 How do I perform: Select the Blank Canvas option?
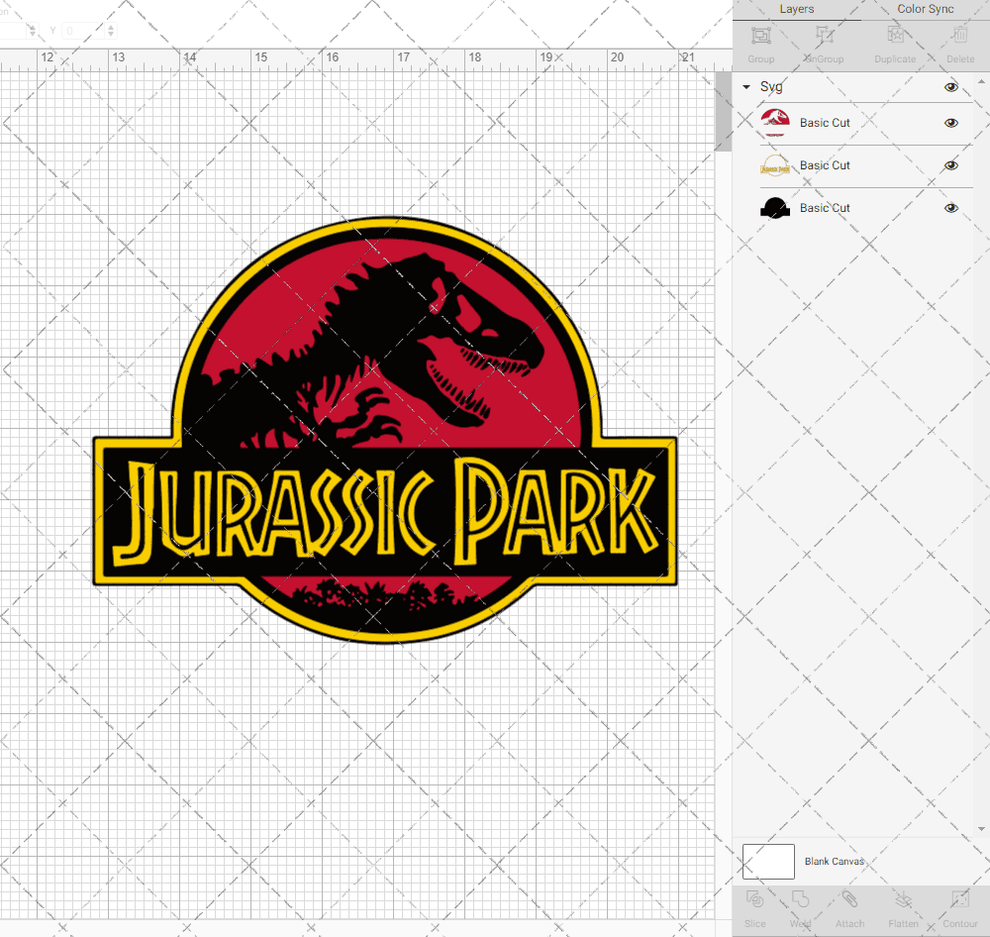[835, 861]
